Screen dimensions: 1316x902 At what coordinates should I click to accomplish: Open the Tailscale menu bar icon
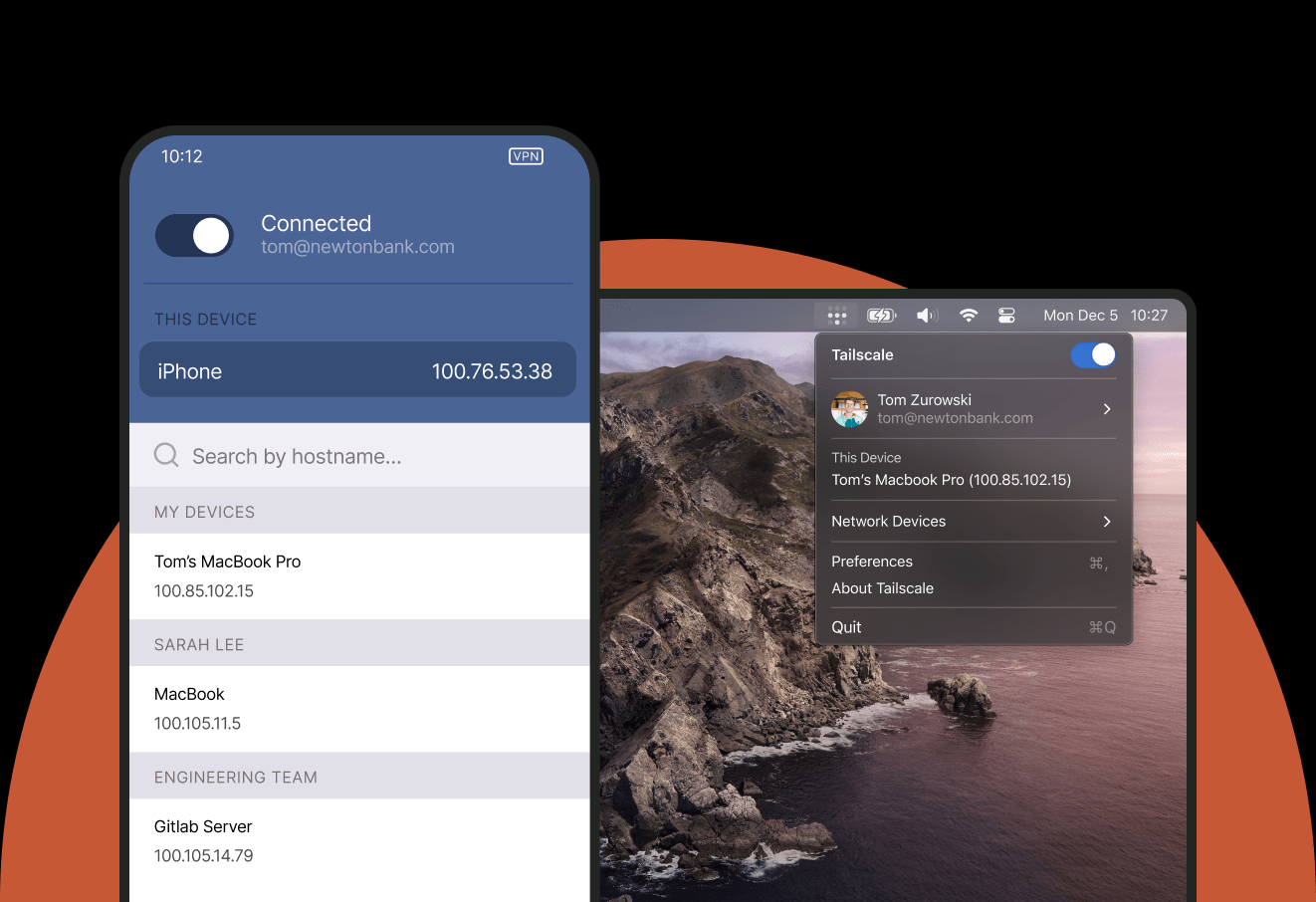(837, 316)
